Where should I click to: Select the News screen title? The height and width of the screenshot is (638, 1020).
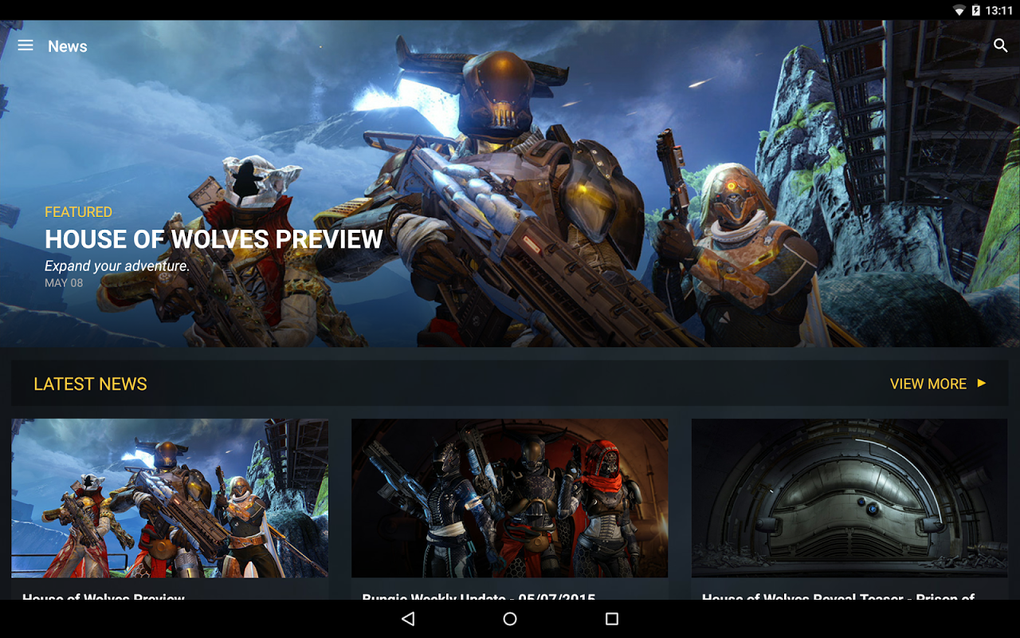click(x=67, y=46)
